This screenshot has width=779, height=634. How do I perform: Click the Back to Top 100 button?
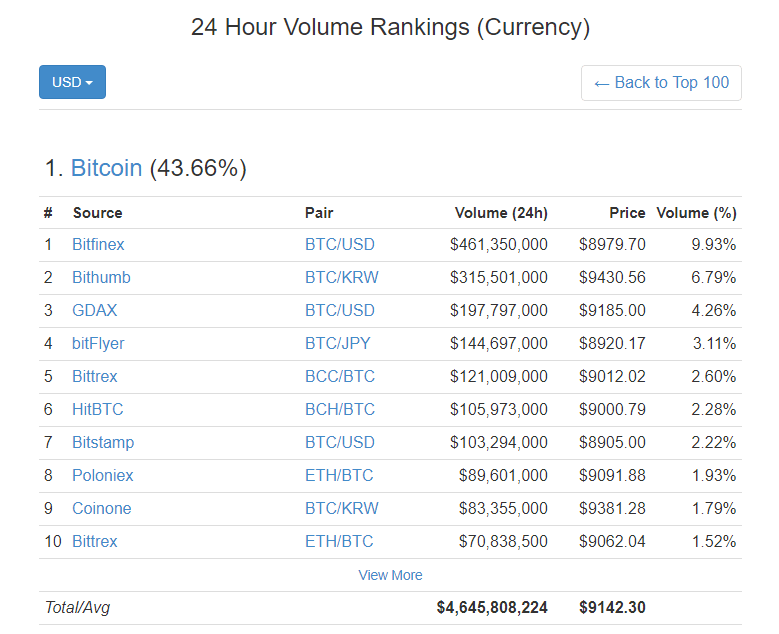click(x=661, y=83)
